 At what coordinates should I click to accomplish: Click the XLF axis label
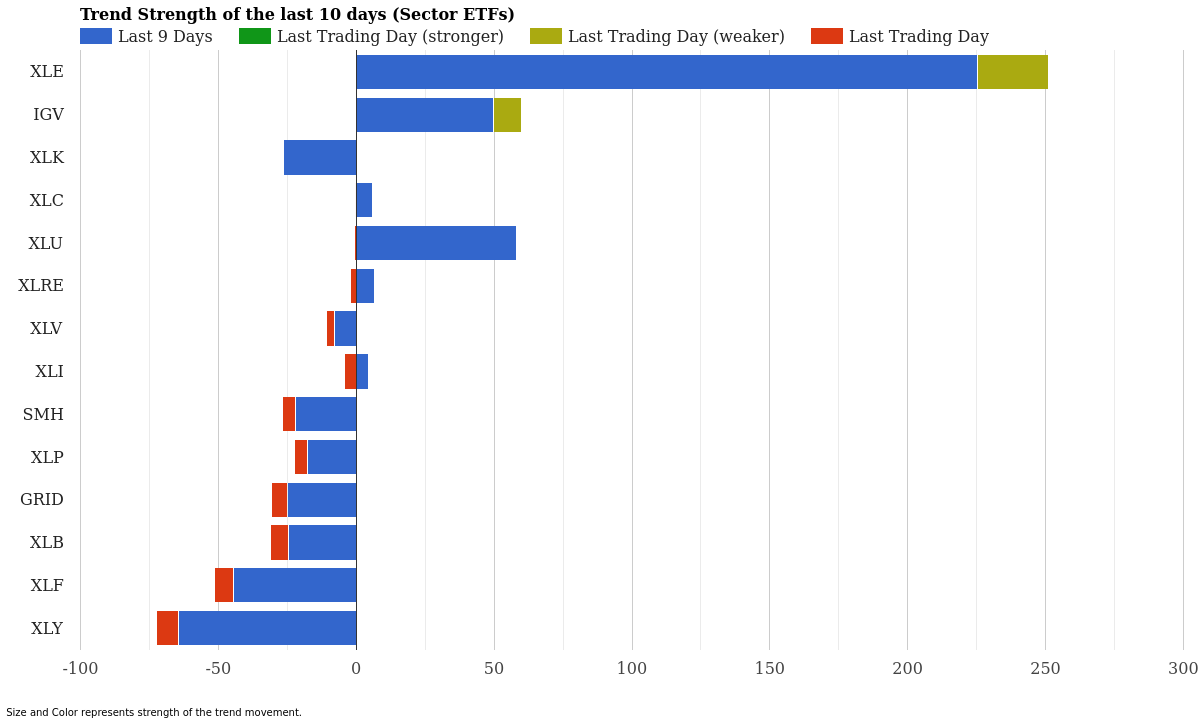pos(47,586)
